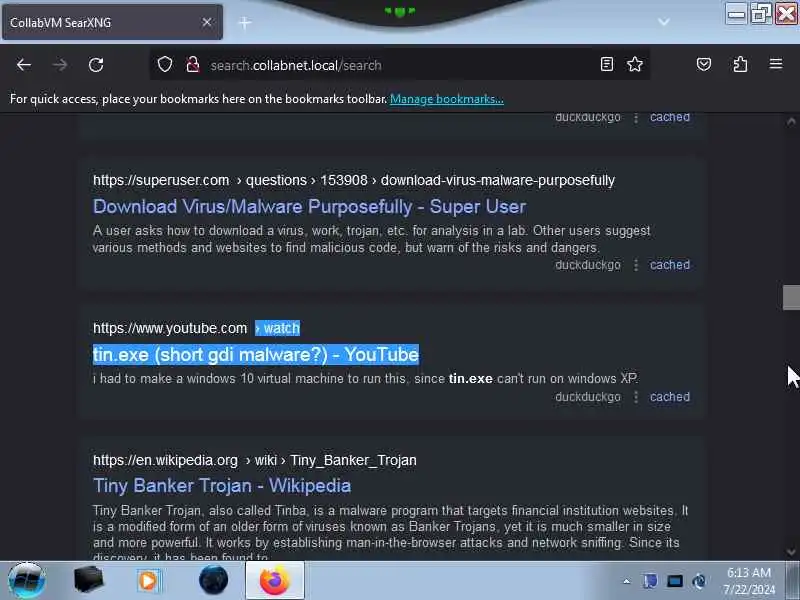Viewport: 800px width, 600px height.
Task: Open the Pocket save button
Action: 704,64
